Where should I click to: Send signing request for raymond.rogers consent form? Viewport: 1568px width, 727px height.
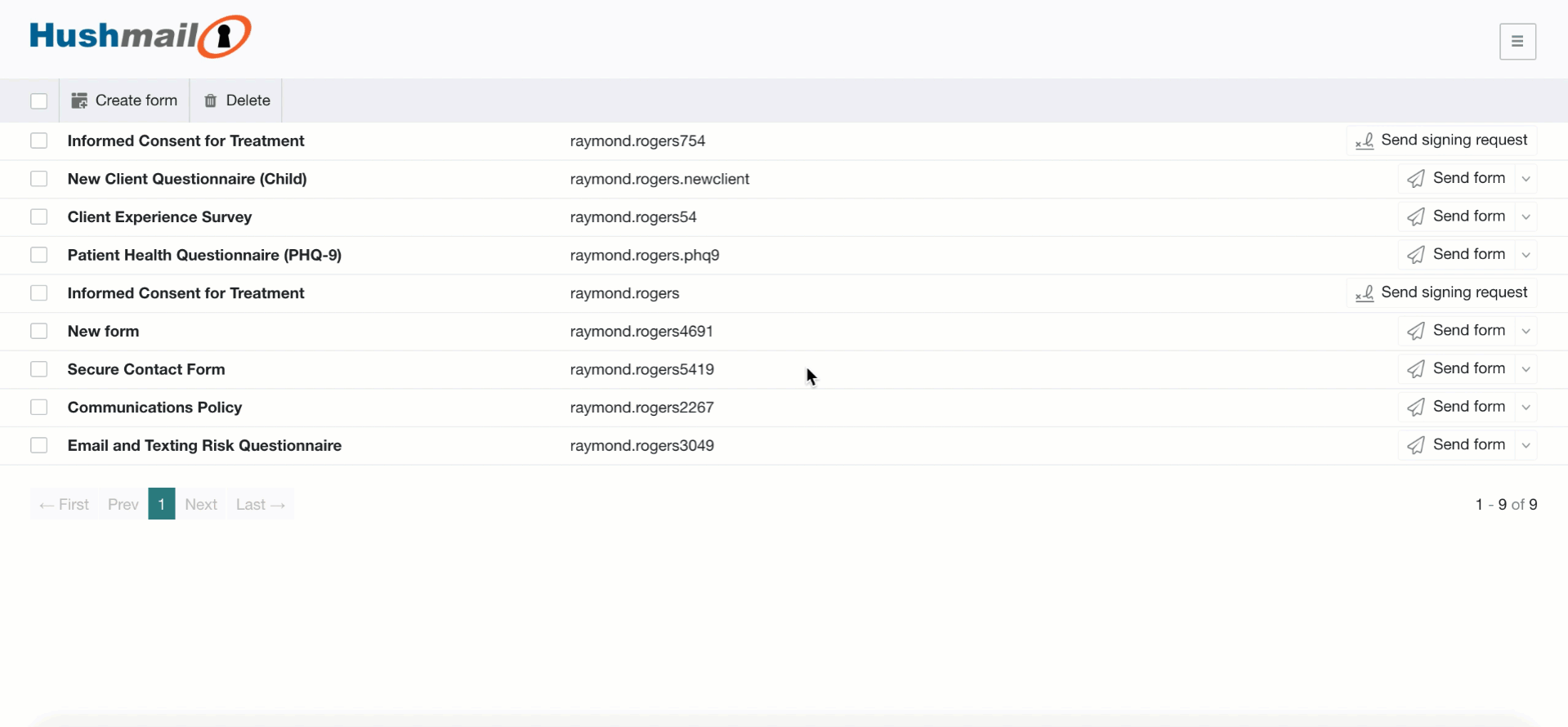1442,292
